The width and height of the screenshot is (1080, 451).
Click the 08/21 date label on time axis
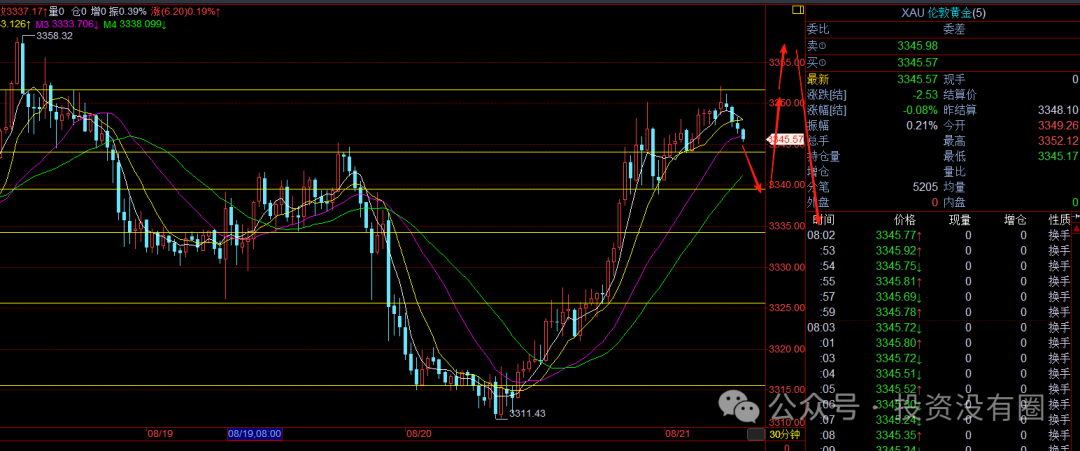pyautogui.click(x=677, y=434)
